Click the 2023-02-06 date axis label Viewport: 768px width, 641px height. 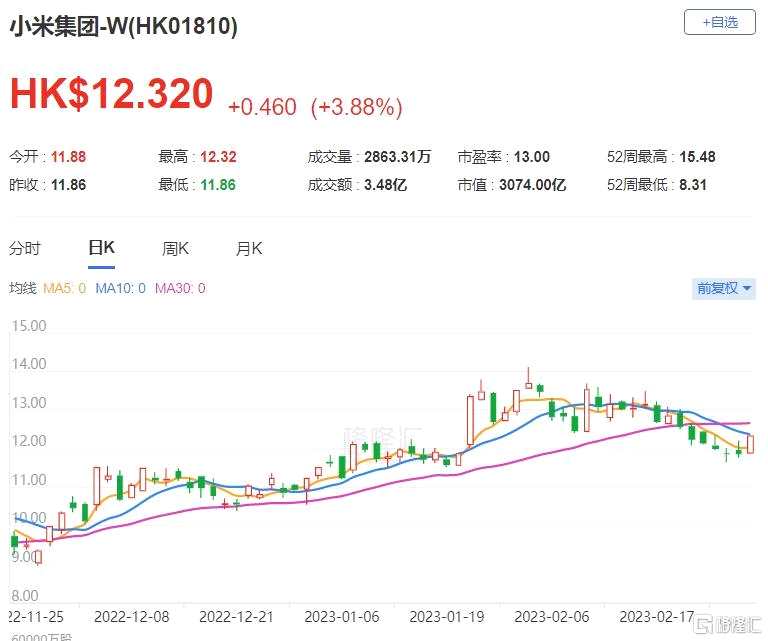pyautogui.click(x=552, y=617)
